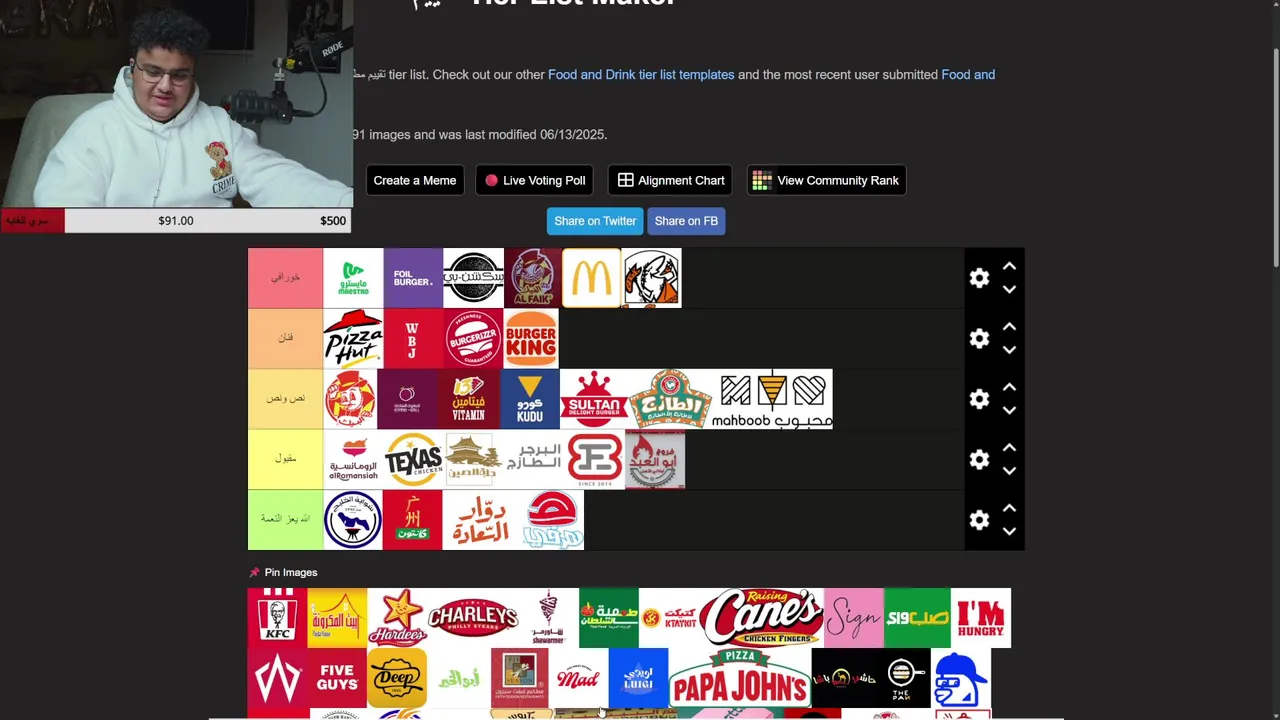This screenshot has width=1280, height=720.
Task: Move the الله يعز النعمة tier row up
Action: [1009, 508]
